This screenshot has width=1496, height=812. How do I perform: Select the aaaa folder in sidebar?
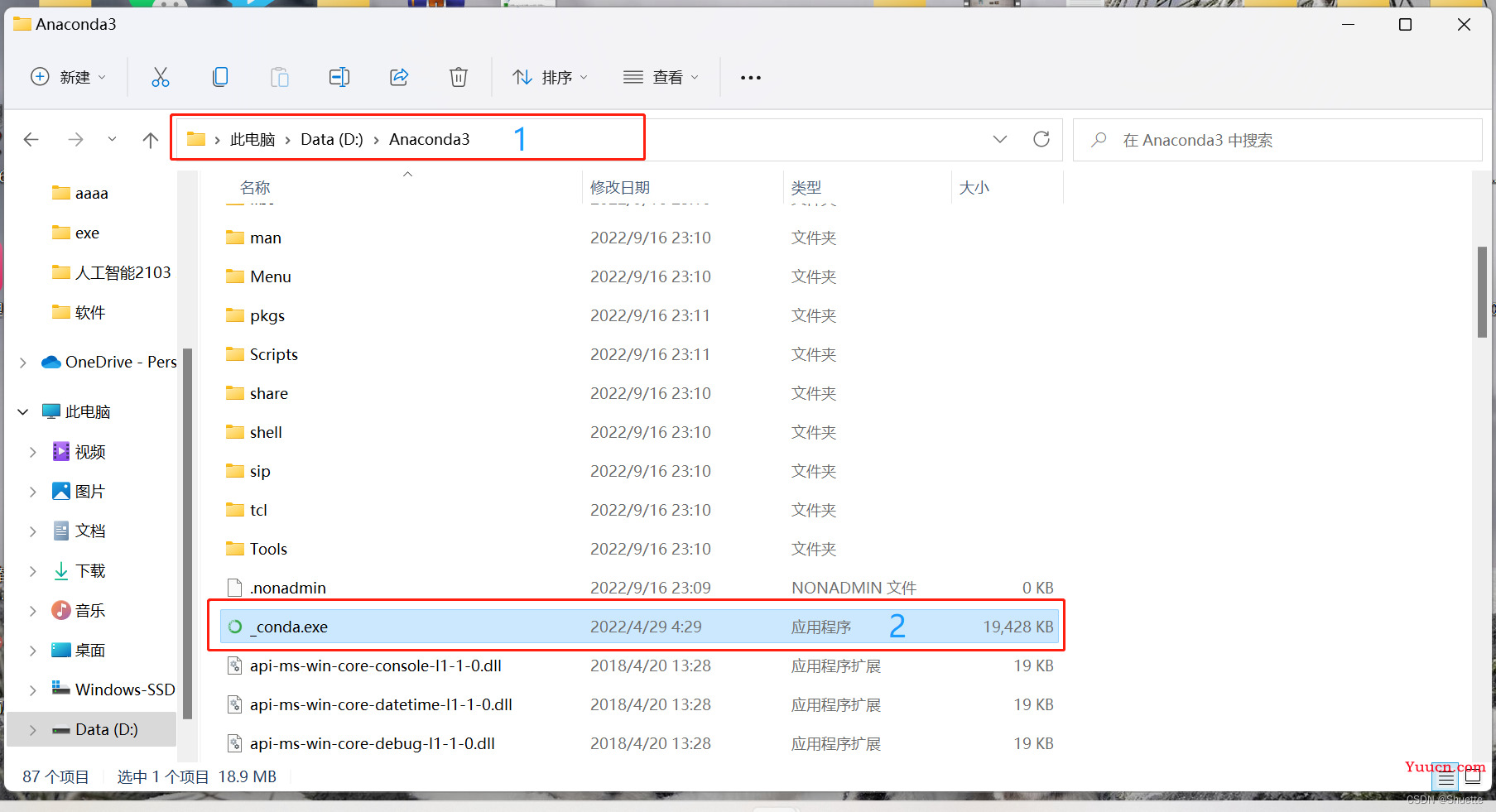click(x=92, y=193)
